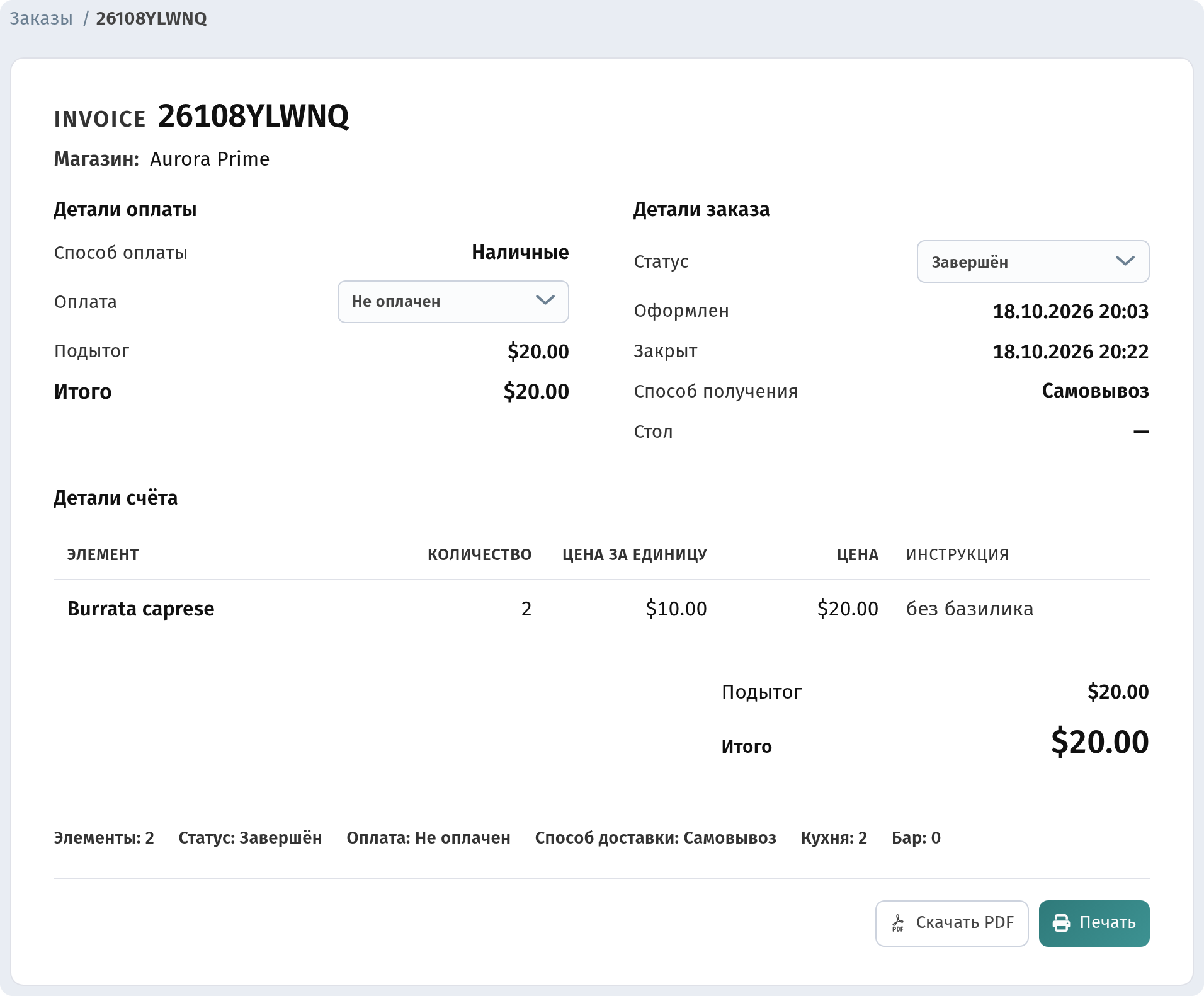Click the payment method value Наличные

pos(520,253)
